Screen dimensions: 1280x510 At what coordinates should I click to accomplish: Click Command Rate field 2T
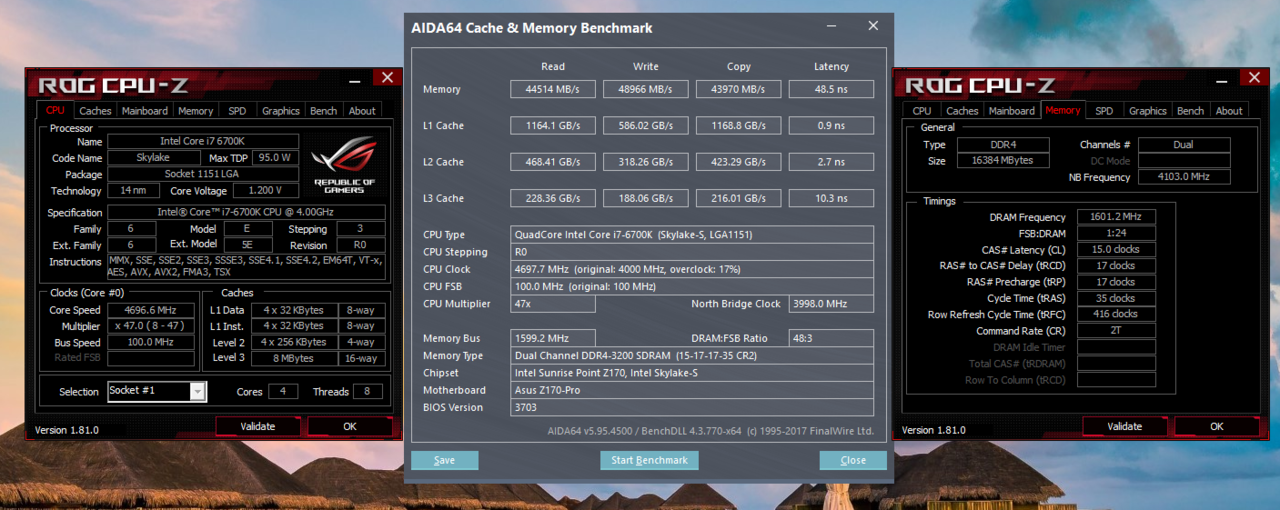click(x=1116, y=330)
